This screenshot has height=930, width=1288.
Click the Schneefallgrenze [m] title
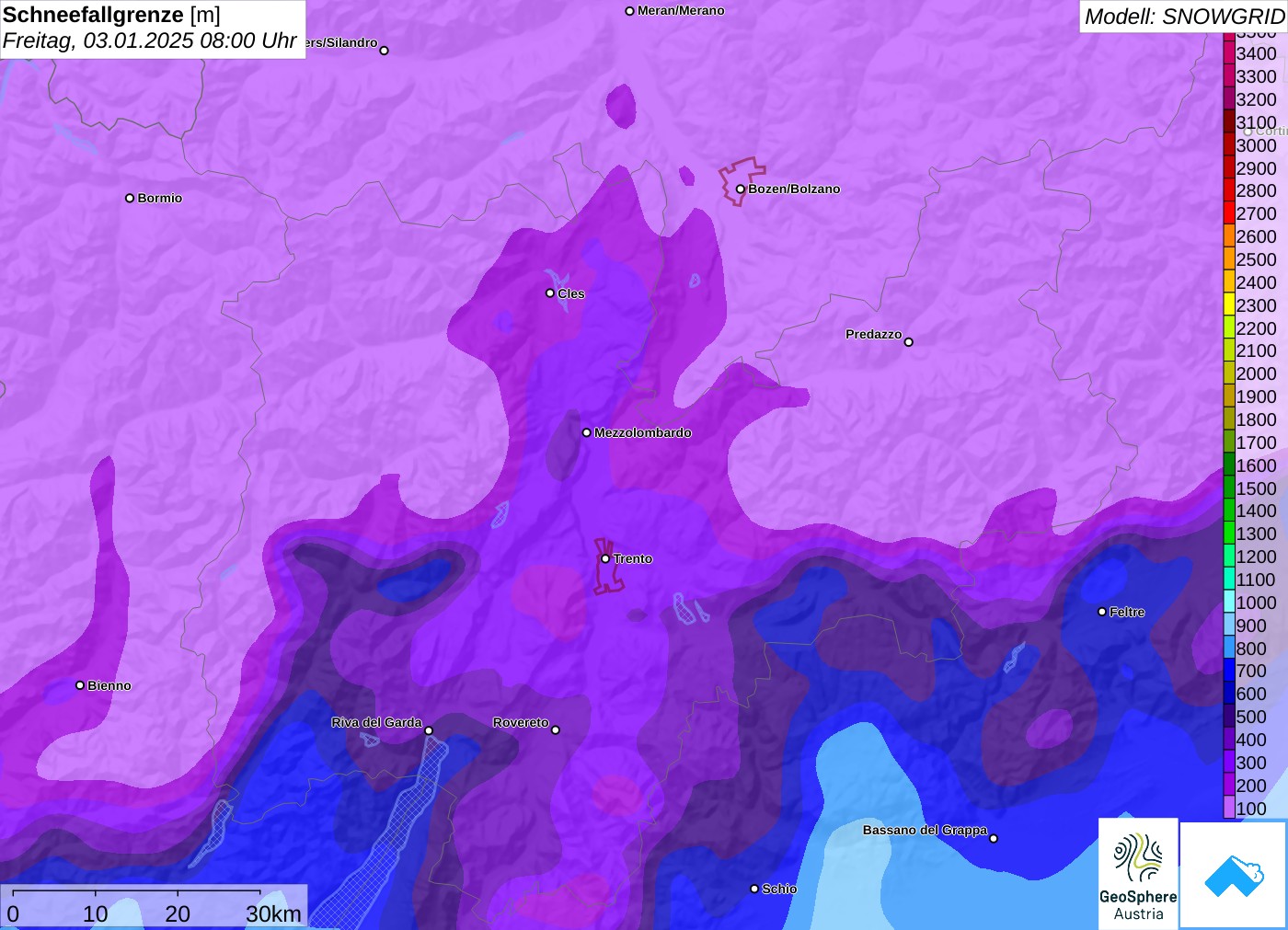coord(111,15)
